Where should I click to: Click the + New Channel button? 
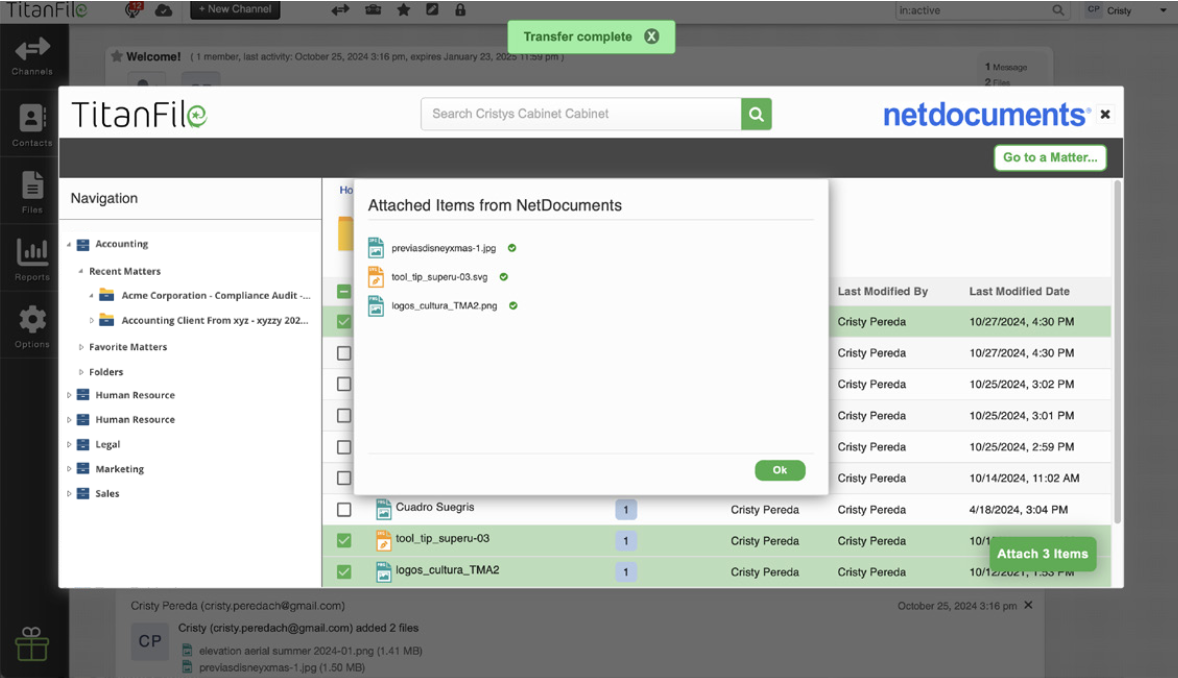coord(235,10)
